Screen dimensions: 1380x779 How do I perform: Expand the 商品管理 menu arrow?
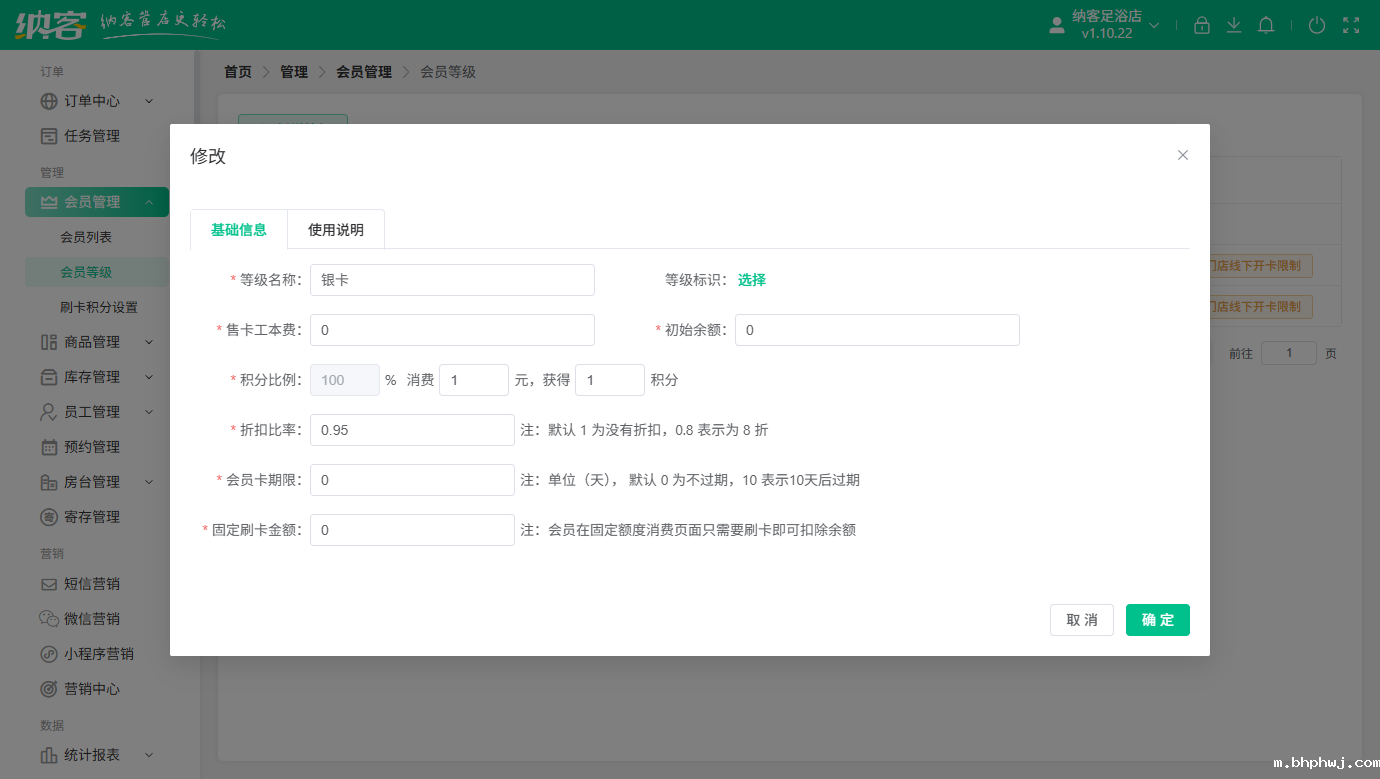click(149, 342)
